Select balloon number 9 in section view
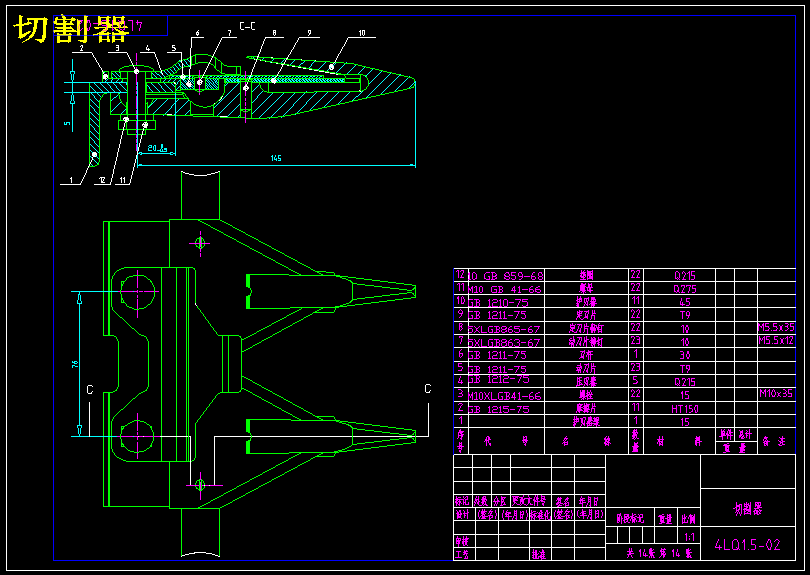Viewport: 810px width, 575px height. pos(309,33)
